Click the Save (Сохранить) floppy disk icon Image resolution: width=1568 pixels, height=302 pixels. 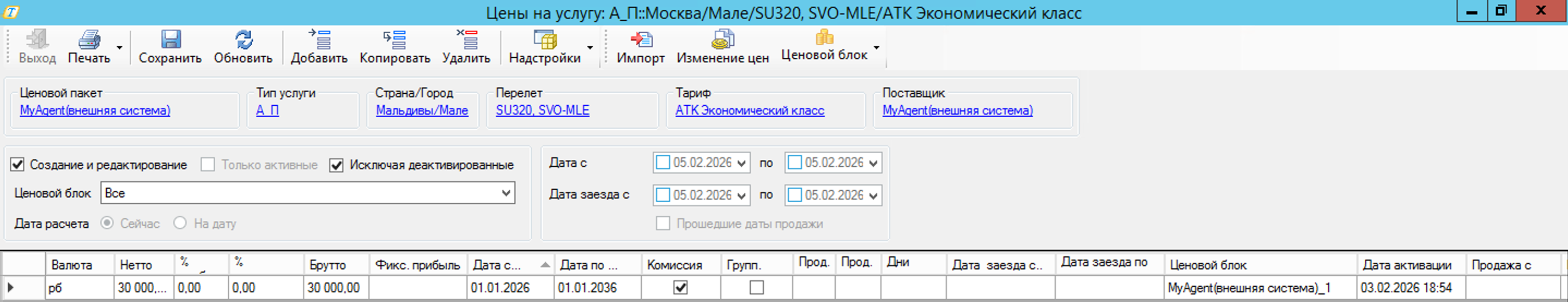tap(170, 40)
